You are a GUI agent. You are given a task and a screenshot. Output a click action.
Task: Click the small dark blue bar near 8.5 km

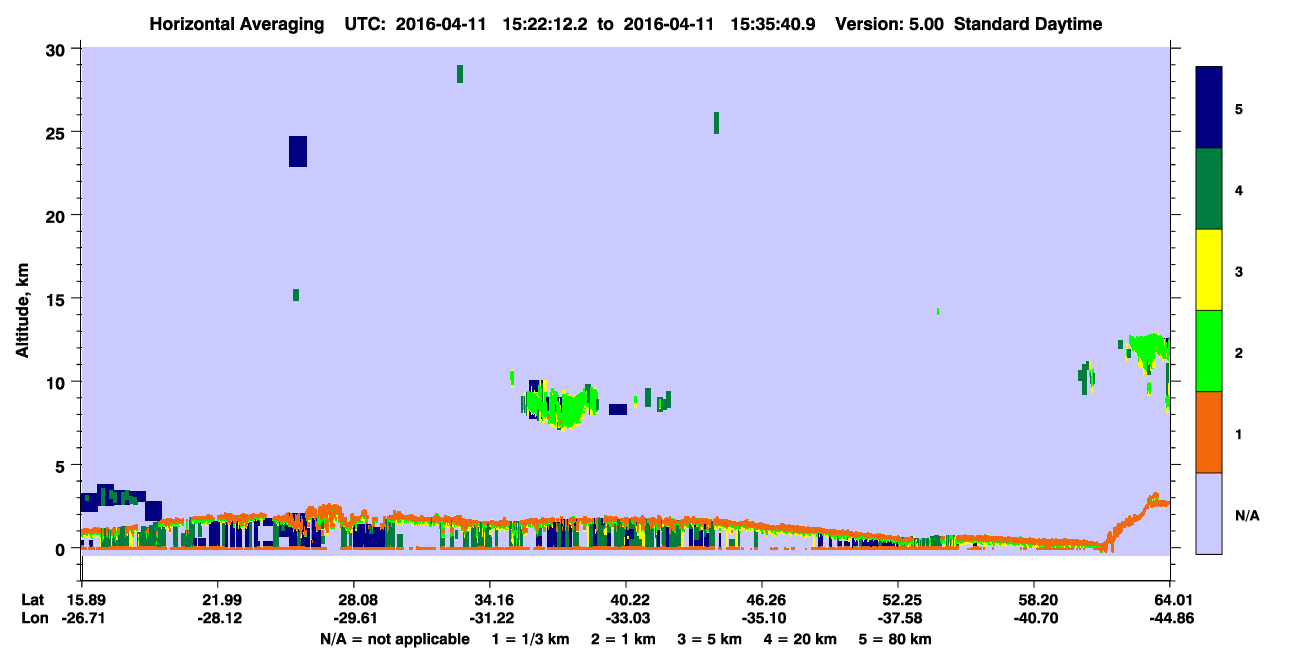(618, 409)
